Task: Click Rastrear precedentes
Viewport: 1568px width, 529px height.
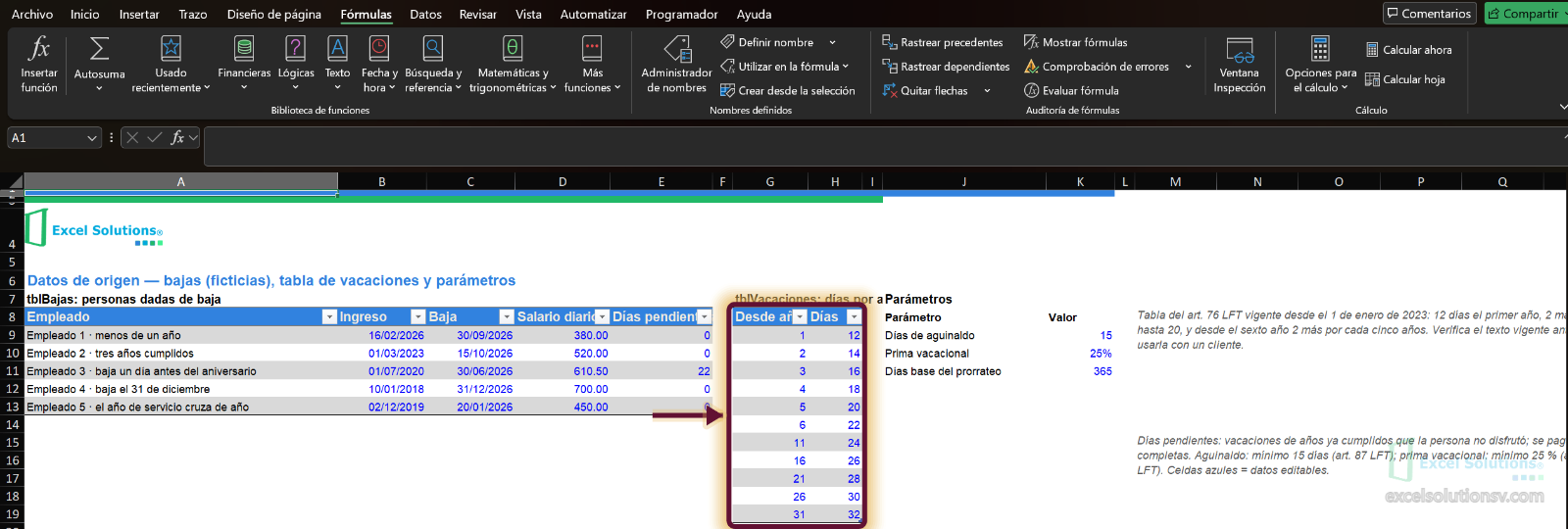Action: click(x=942, y=42)
